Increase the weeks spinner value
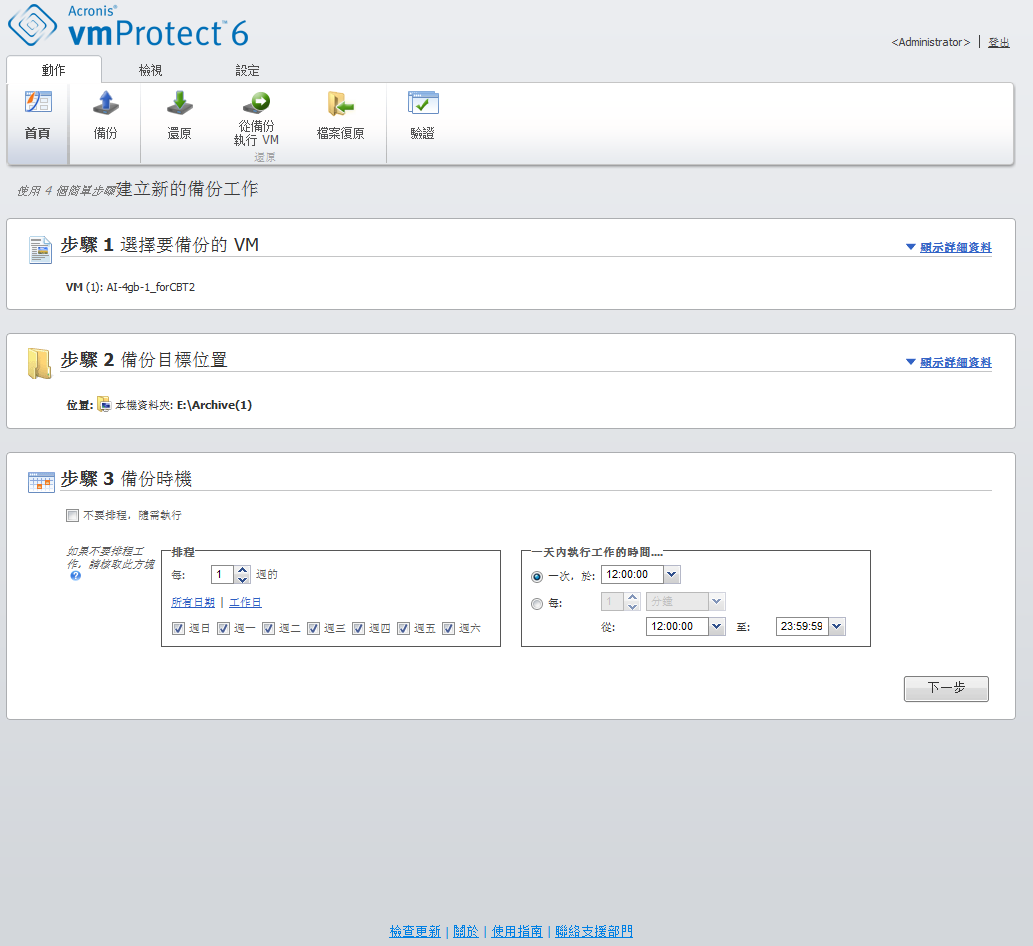The width and height of the screenshot is (1033, 946). [x=242, y=570]
